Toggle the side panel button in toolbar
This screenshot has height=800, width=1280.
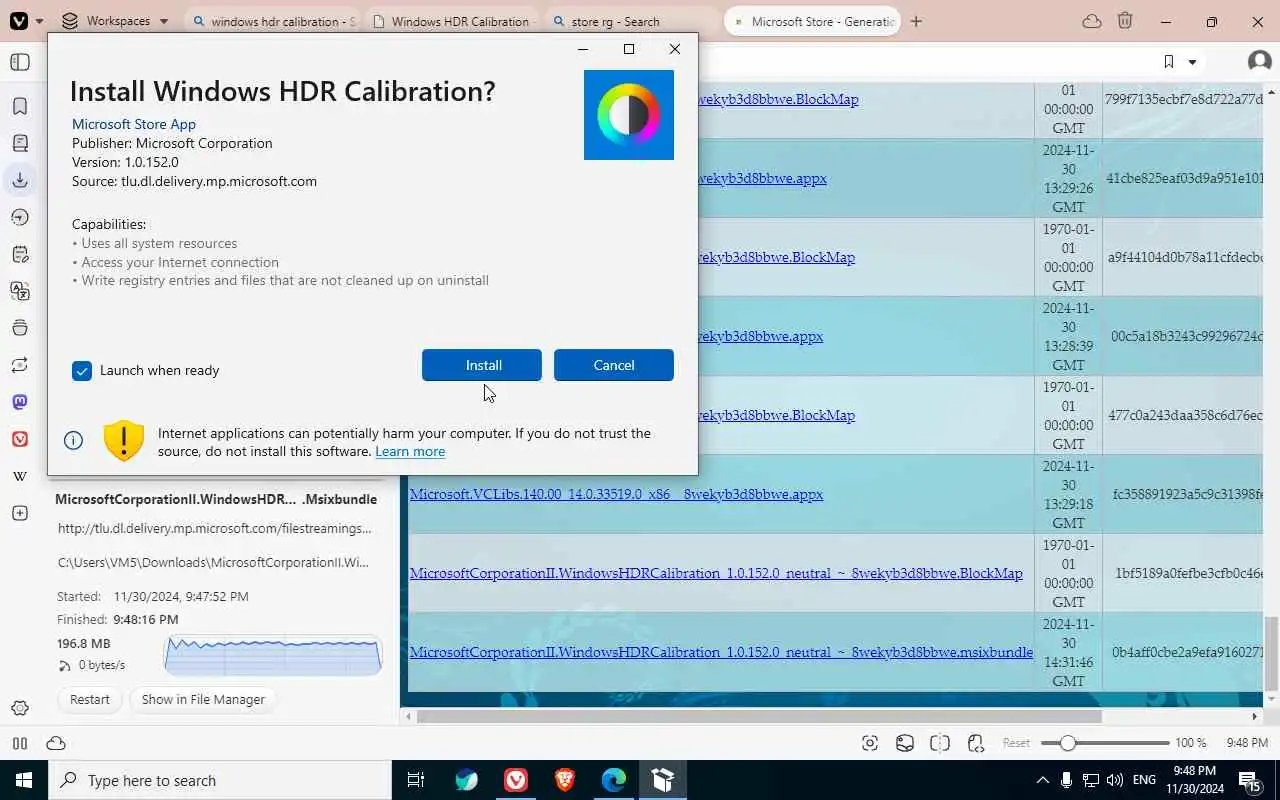pyautogui.click(x=20, y=62)
